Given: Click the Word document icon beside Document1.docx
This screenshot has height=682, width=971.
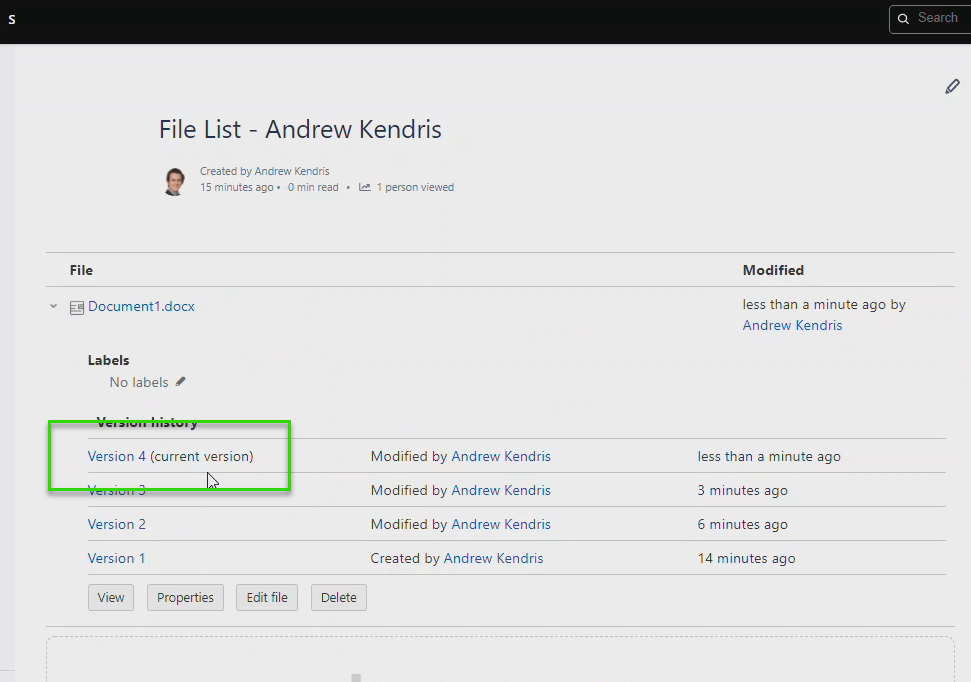Looking at the screenshot, I should pyautogui.click(x=77, y=306).
